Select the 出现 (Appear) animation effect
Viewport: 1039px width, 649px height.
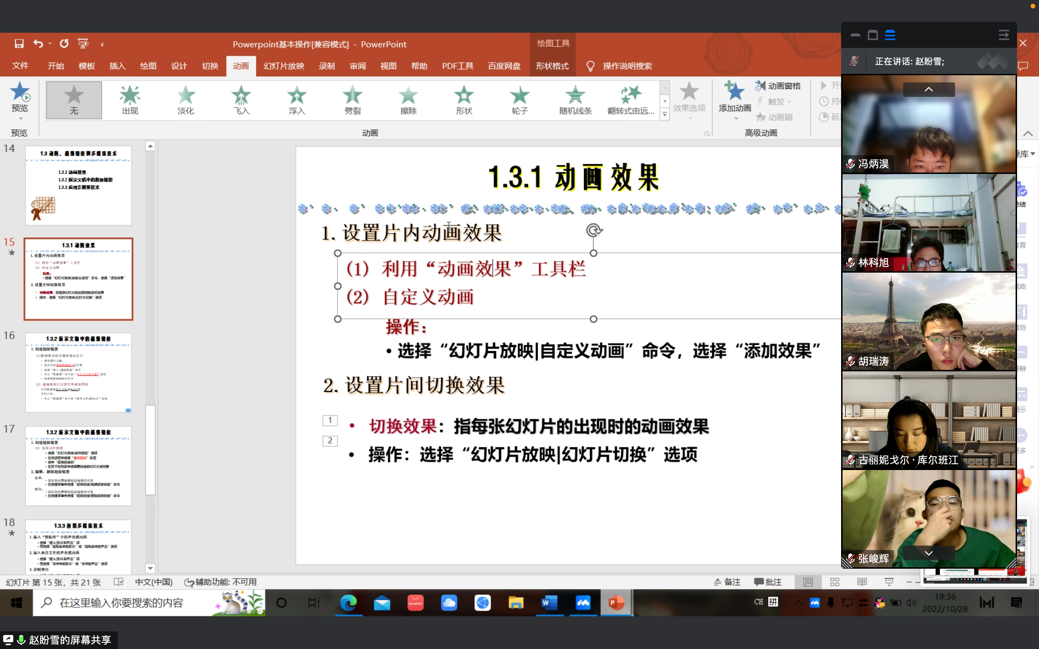130,100
